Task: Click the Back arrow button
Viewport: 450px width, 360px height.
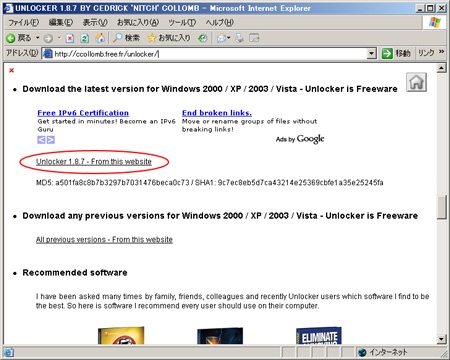Action: 19,38
